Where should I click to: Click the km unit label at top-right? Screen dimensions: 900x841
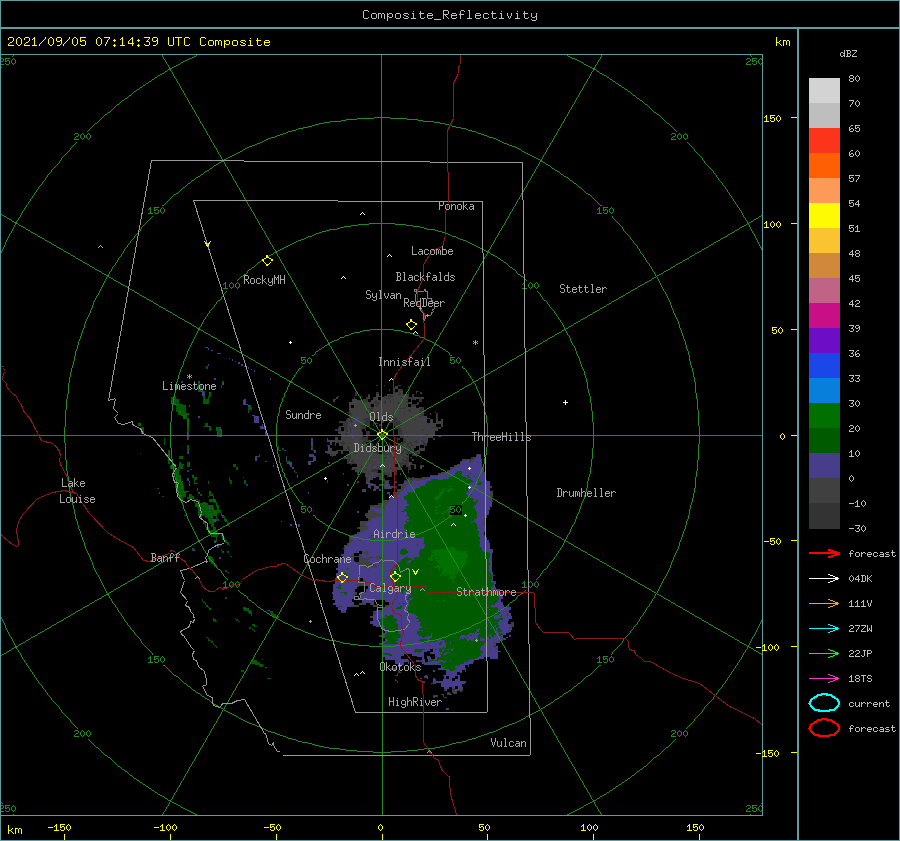pos(783,42)
